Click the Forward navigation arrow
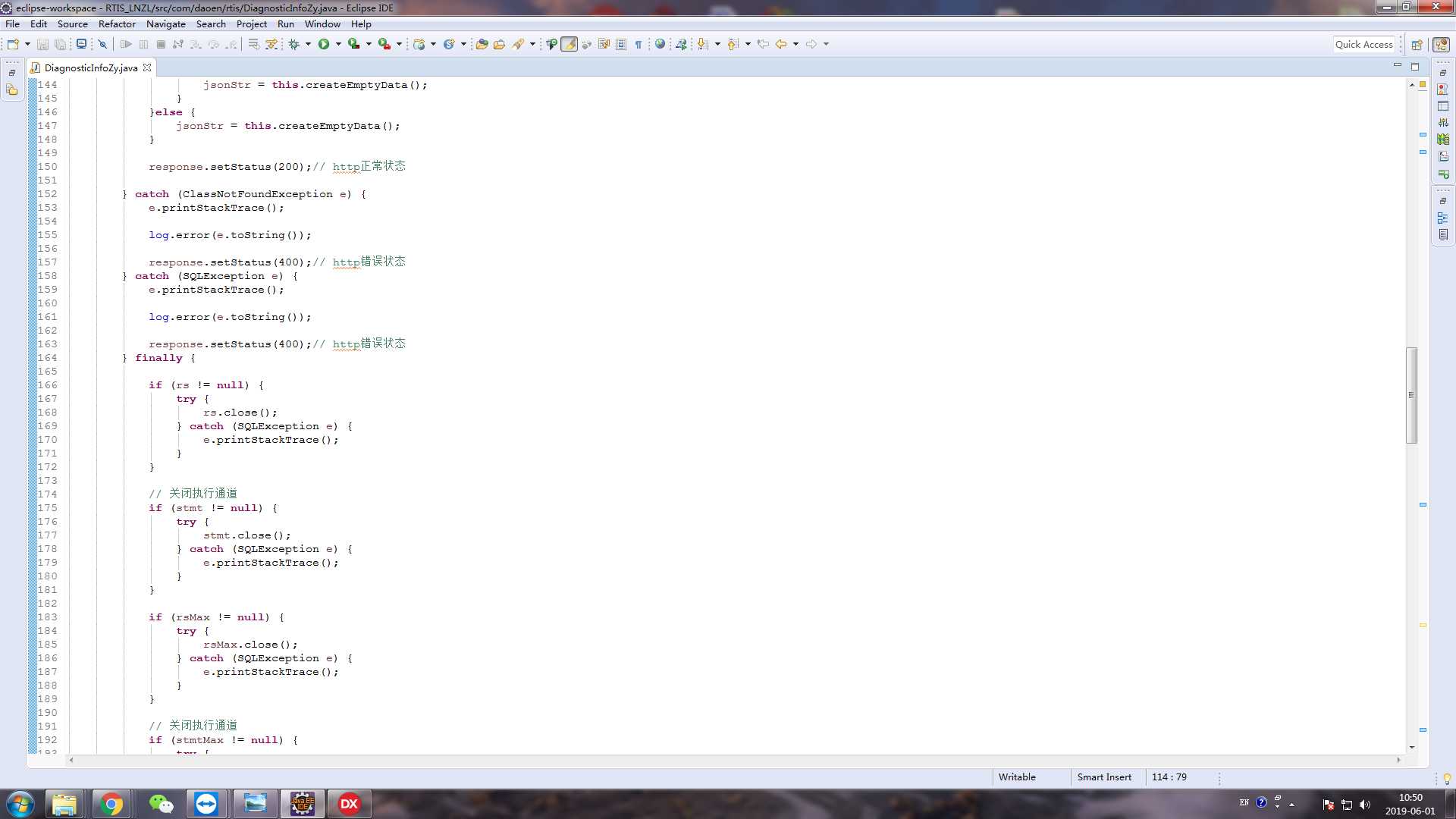The width and height of the screenshot is (1456, 819). point(811,44)
